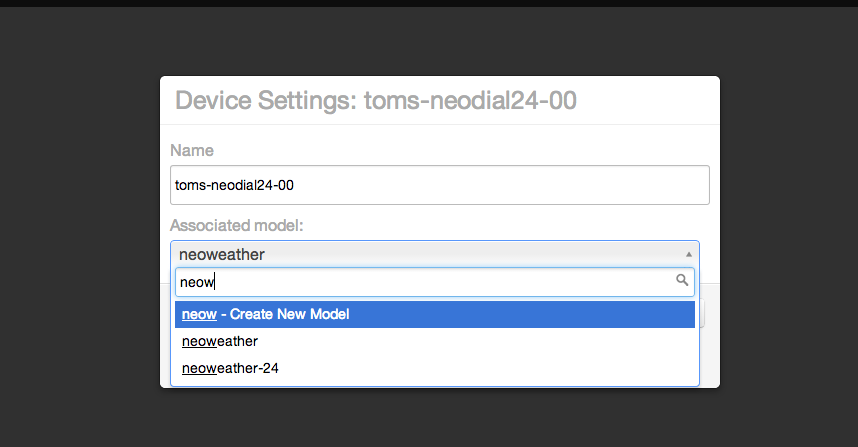Screen dimensions: 858x447
Task: Dismiss the dialog by clicking the dark backdrop
Action: point(80,250)
